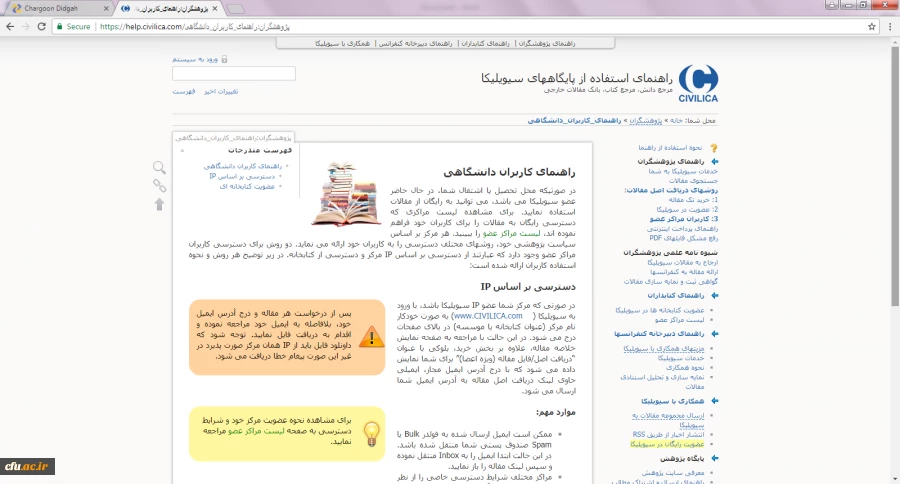Screen dimensions: 900x484
Task: Open the Chrome three-dot menu
Action: 889,27
